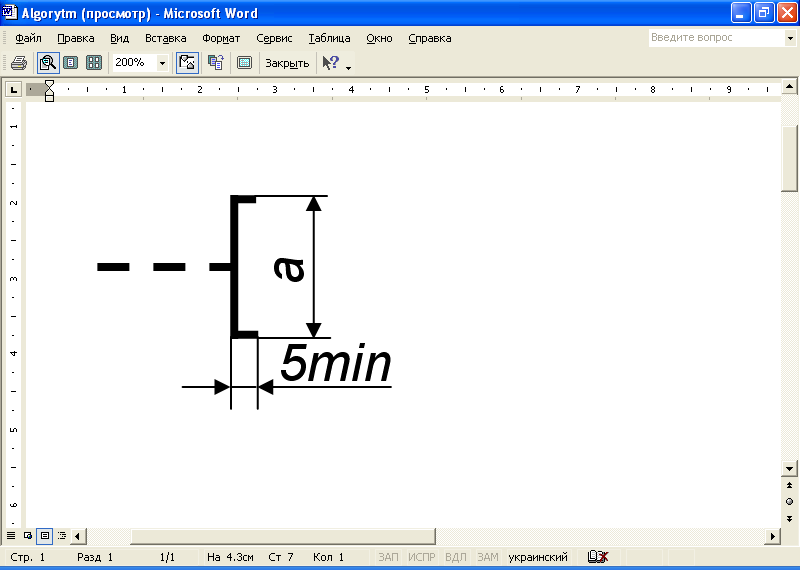Image resolution: width=800 pixels, height=570 pixels.
Task: Switch to Outline view icon
Action: 62,536
